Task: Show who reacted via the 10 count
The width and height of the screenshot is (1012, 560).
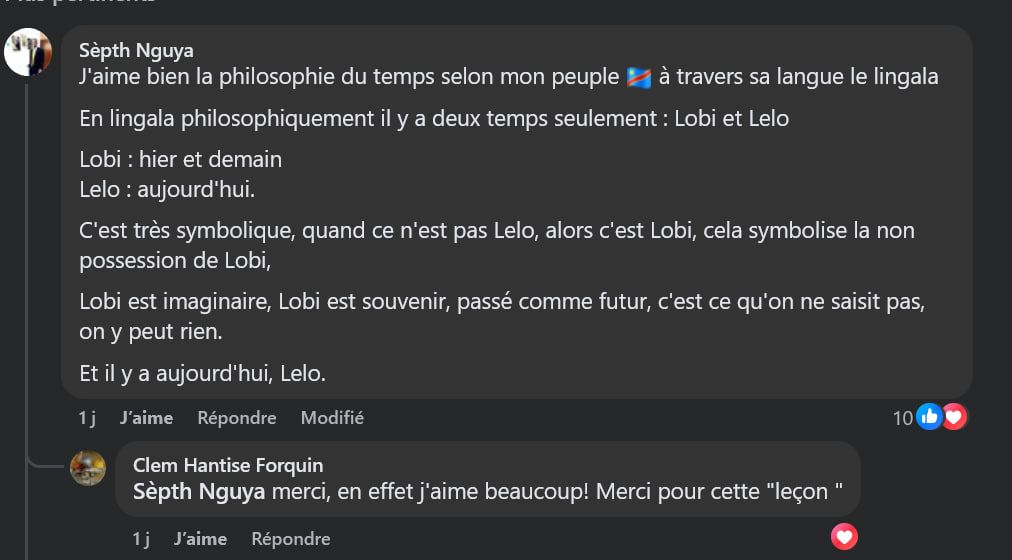Action: coord(903,418)
